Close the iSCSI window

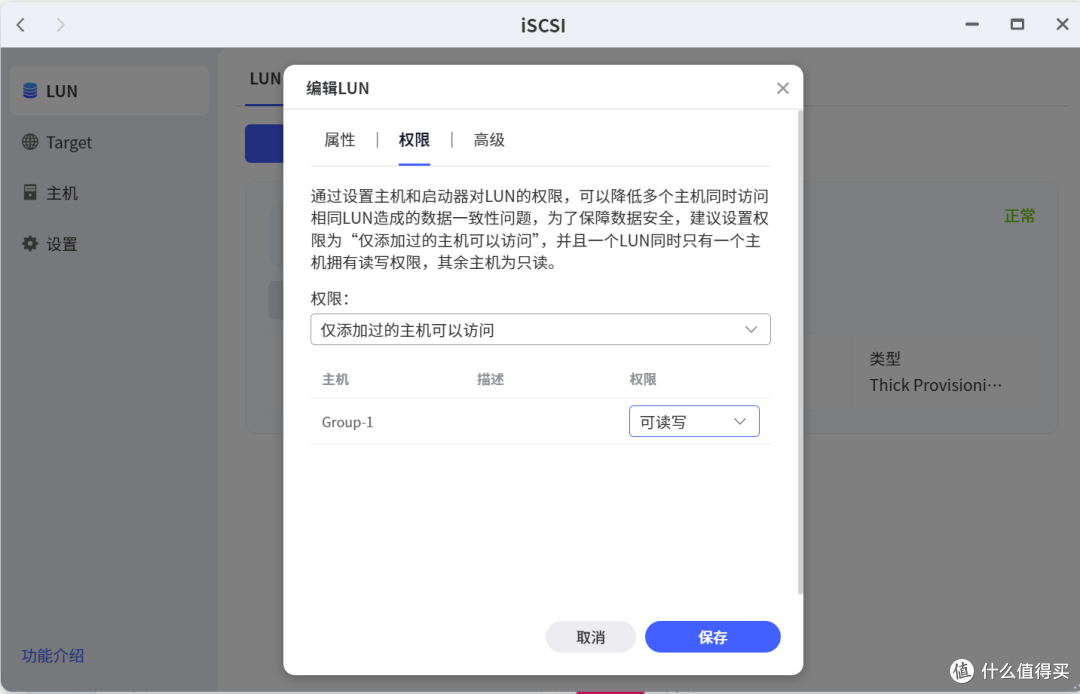click(x=1062, y=25)
